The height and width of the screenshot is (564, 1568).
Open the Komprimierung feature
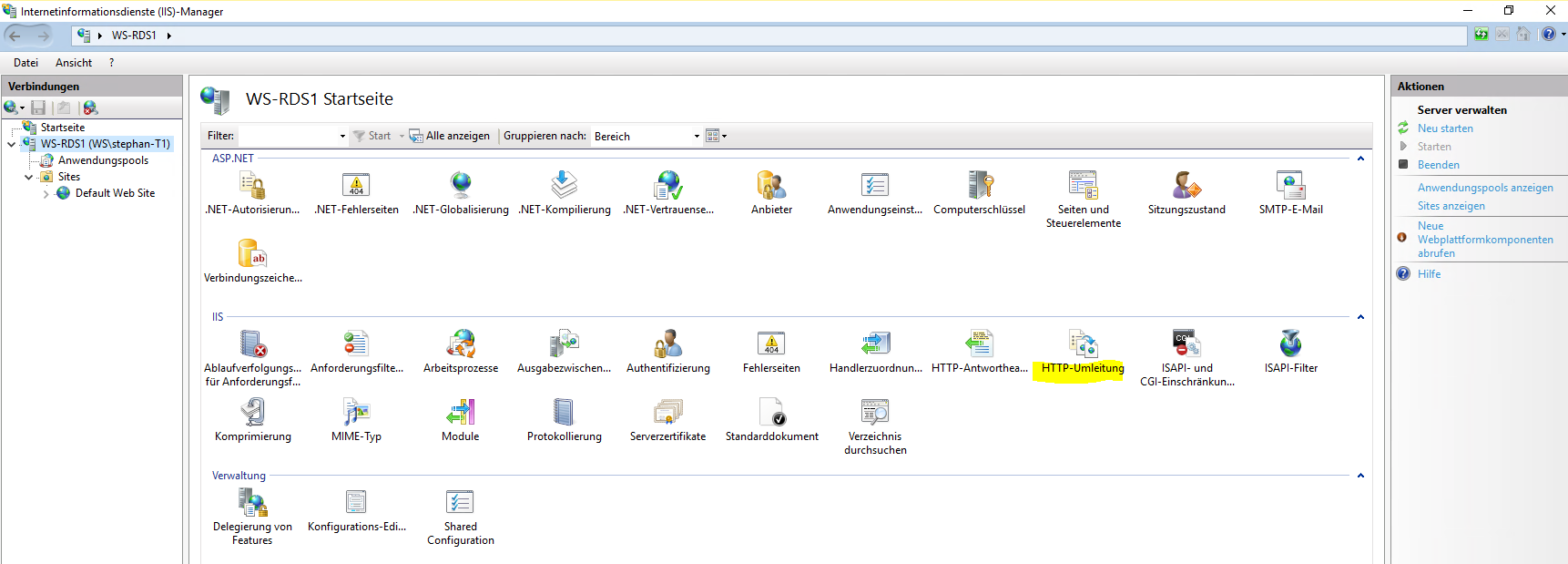252,420
